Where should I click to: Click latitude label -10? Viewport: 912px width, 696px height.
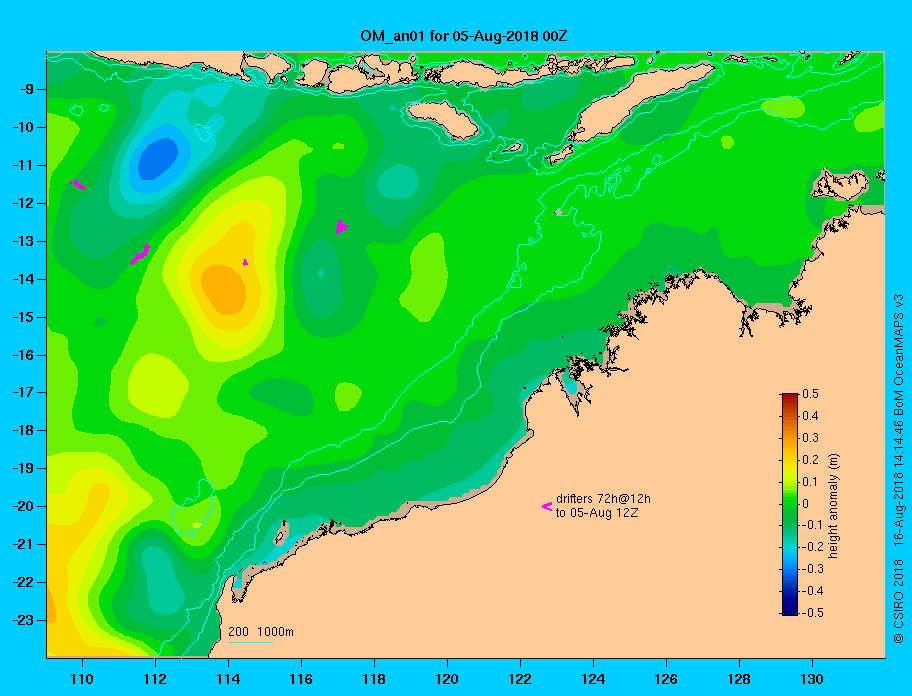point(24,127)
